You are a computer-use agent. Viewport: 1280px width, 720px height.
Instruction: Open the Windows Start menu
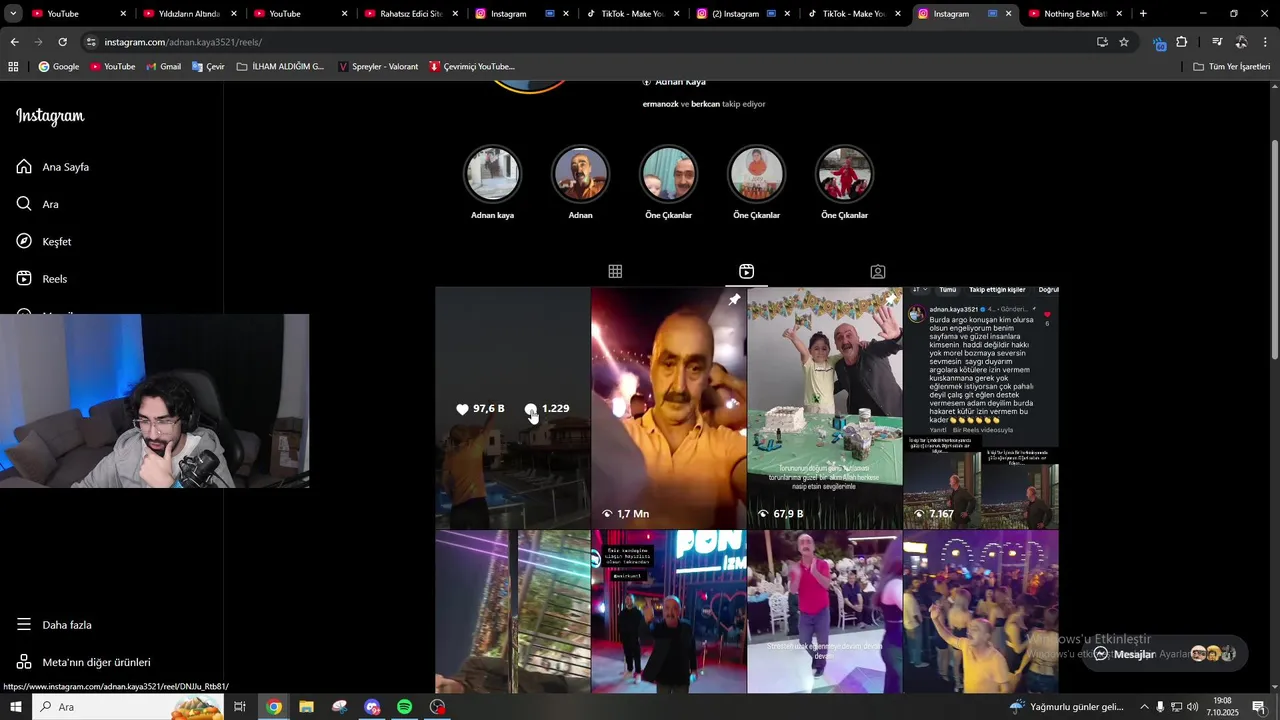tap(15, 707)
